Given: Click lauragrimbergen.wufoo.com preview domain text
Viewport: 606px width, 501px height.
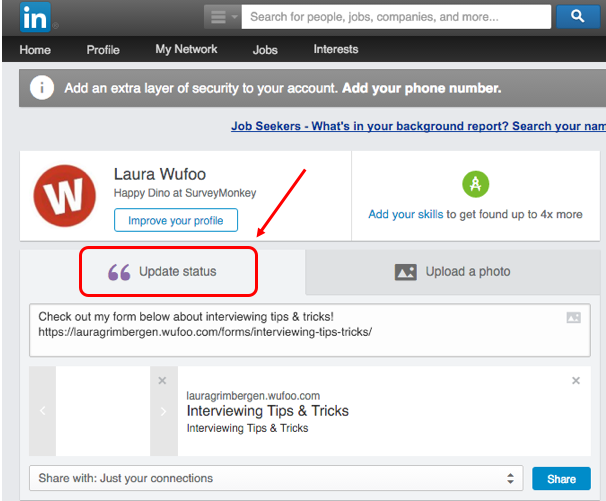Looking at the screenshot, I should [253, 396].
